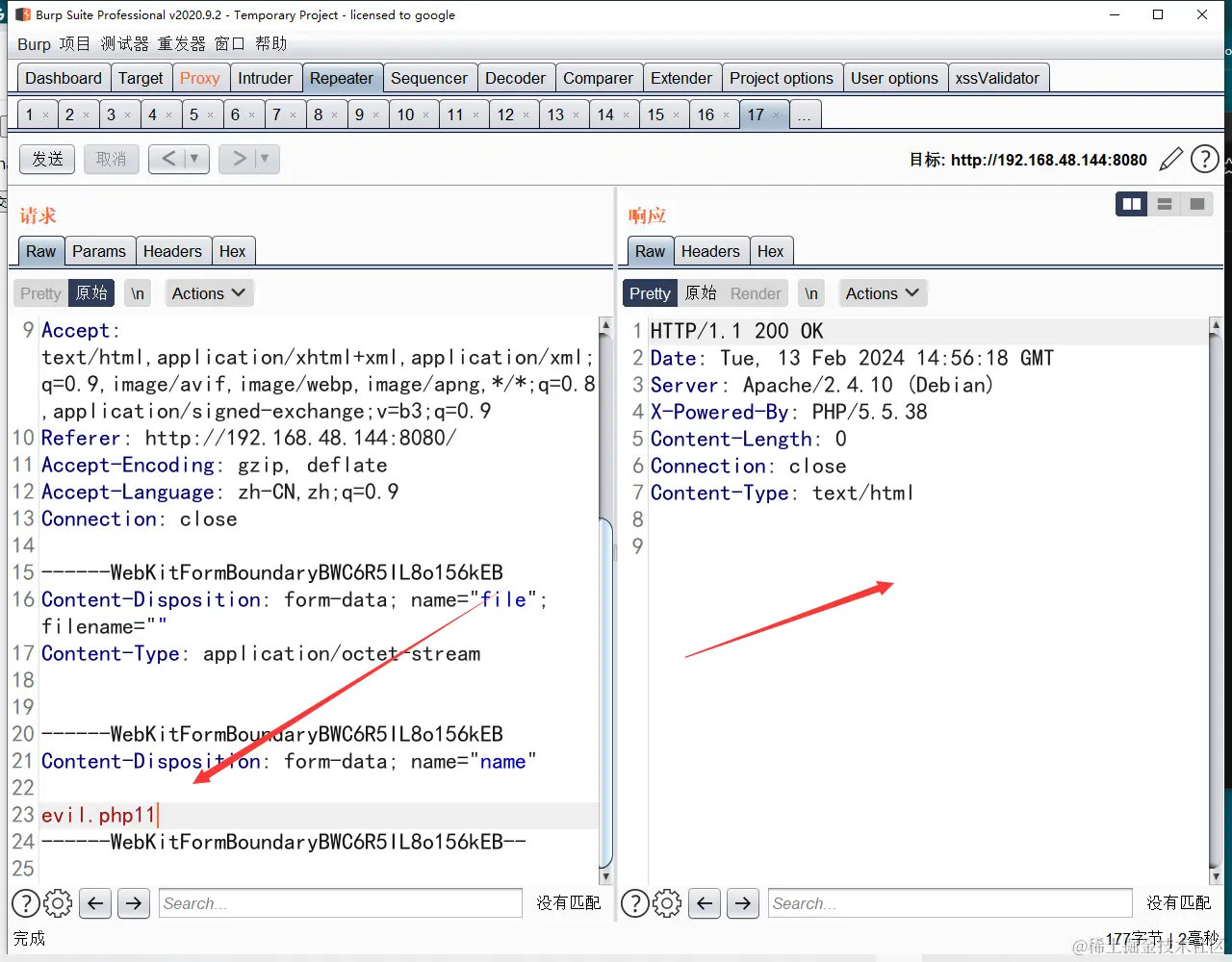Image resolution: width=1232 pixels, height=962 pixels.
Task: Close Repeater tab 10
Action: [x=426, y=115]
